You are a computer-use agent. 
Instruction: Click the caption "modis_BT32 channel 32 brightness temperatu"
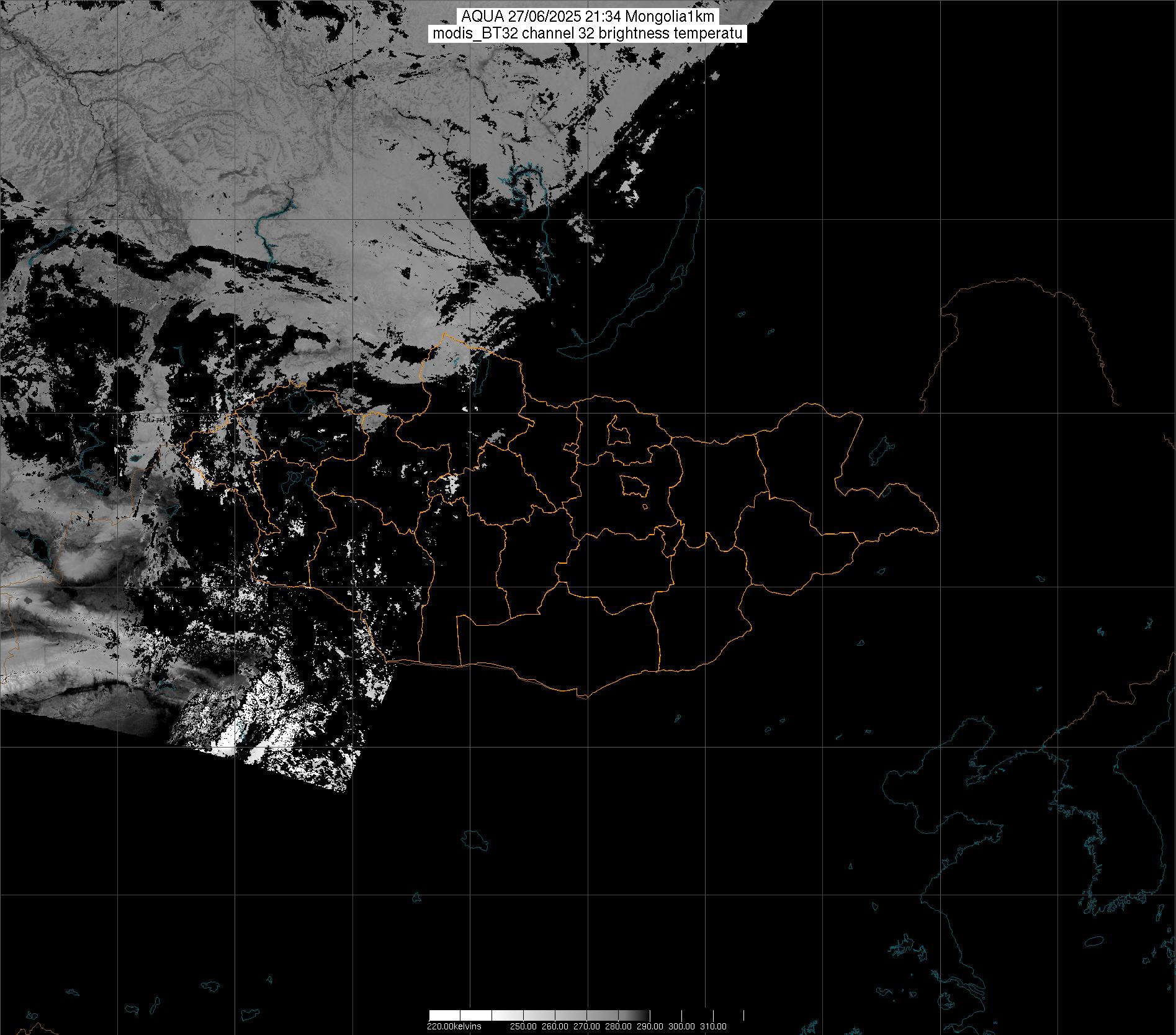[x=588, y=34]
